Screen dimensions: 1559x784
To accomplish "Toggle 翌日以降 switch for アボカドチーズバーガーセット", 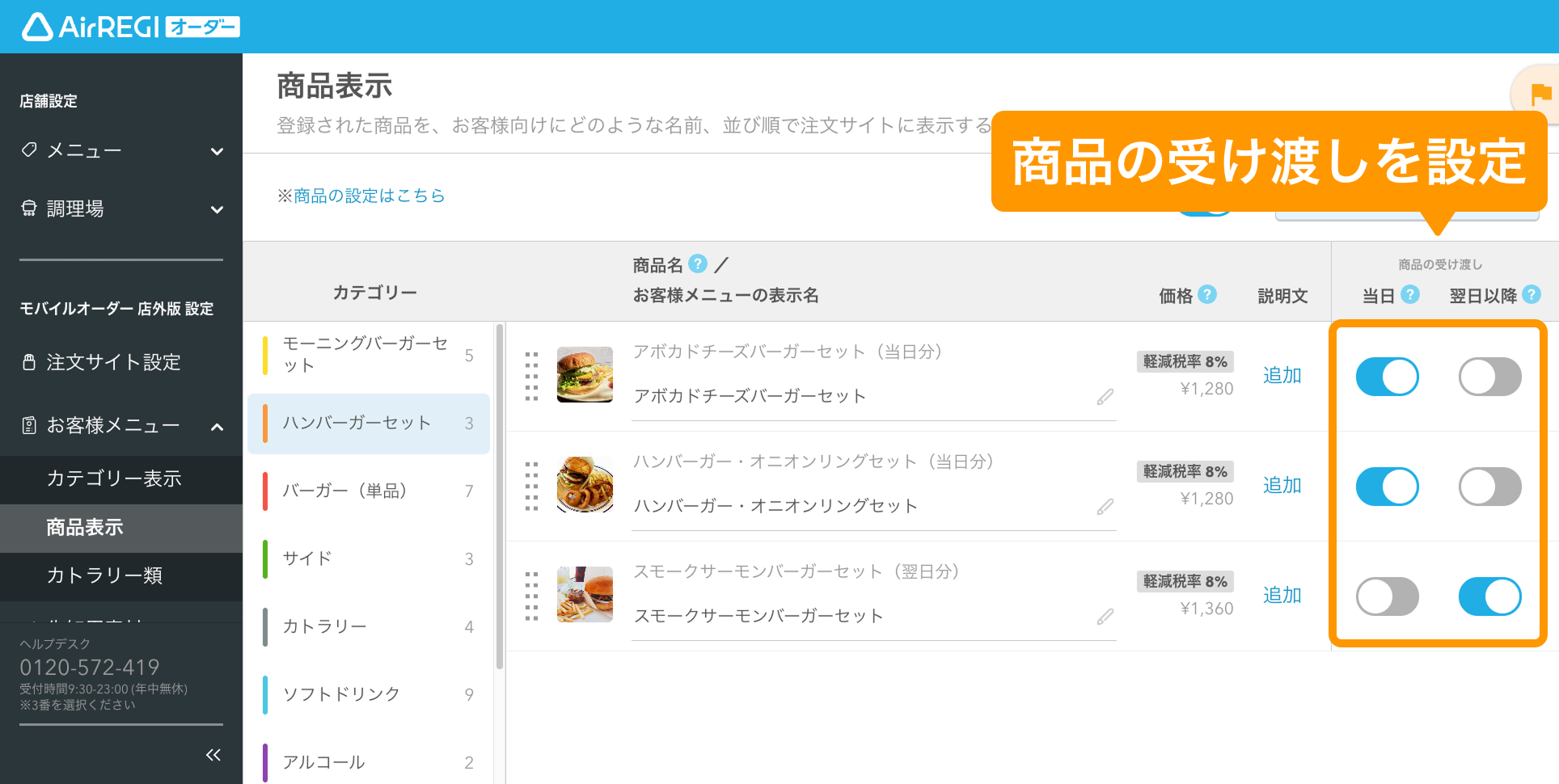I will pos(1490,377).
